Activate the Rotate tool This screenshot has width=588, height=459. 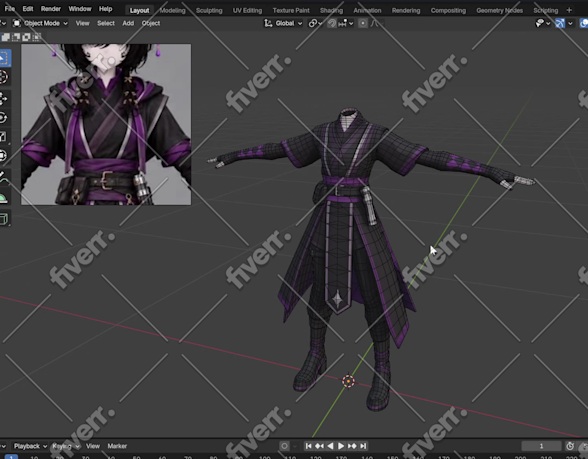[x=4, y=118]
